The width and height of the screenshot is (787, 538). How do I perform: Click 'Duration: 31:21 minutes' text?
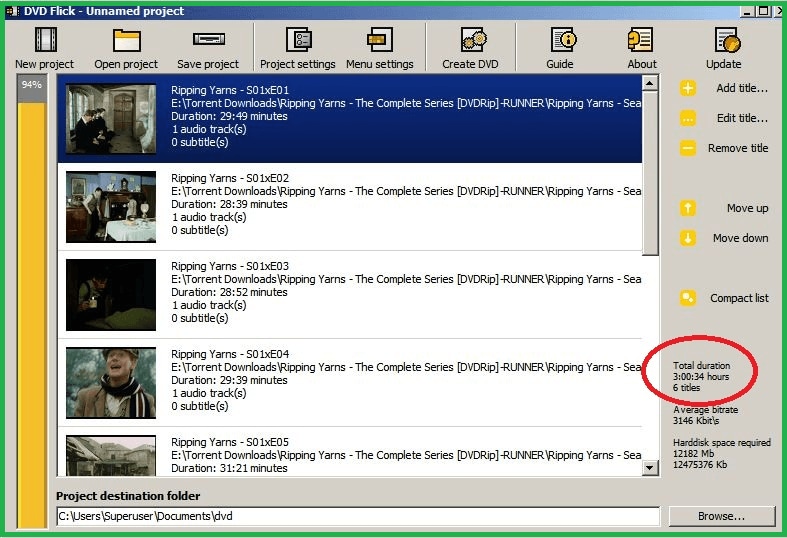(x=229, y=468)
